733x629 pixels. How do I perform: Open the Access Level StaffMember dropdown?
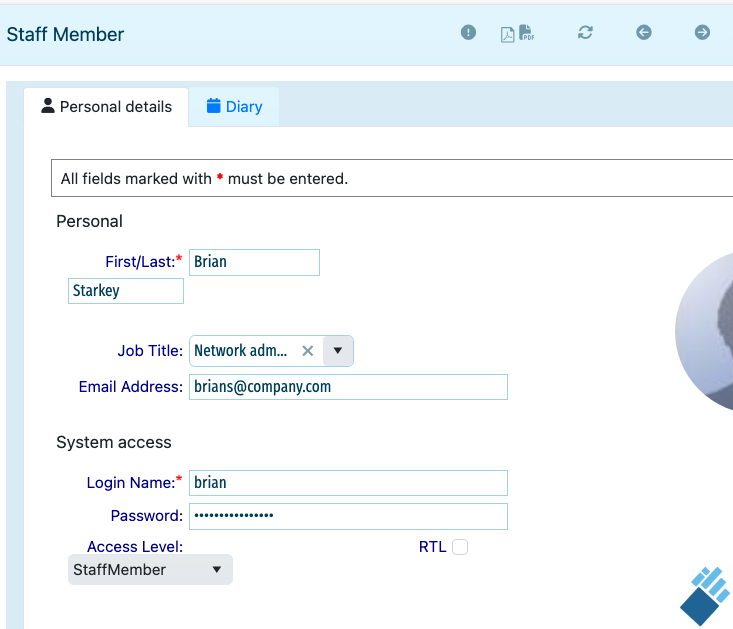150,570
